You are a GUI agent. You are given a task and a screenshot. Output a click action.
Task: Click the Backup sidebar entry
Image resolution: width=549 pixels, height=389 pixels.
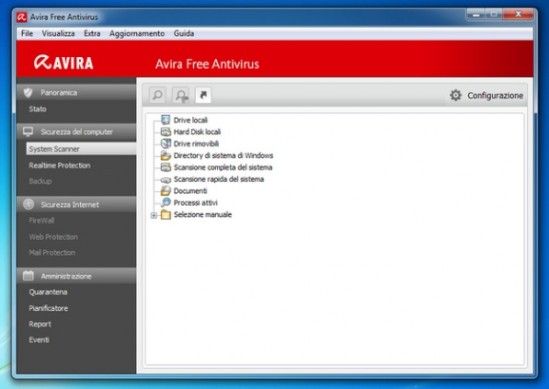coord(40,181)
